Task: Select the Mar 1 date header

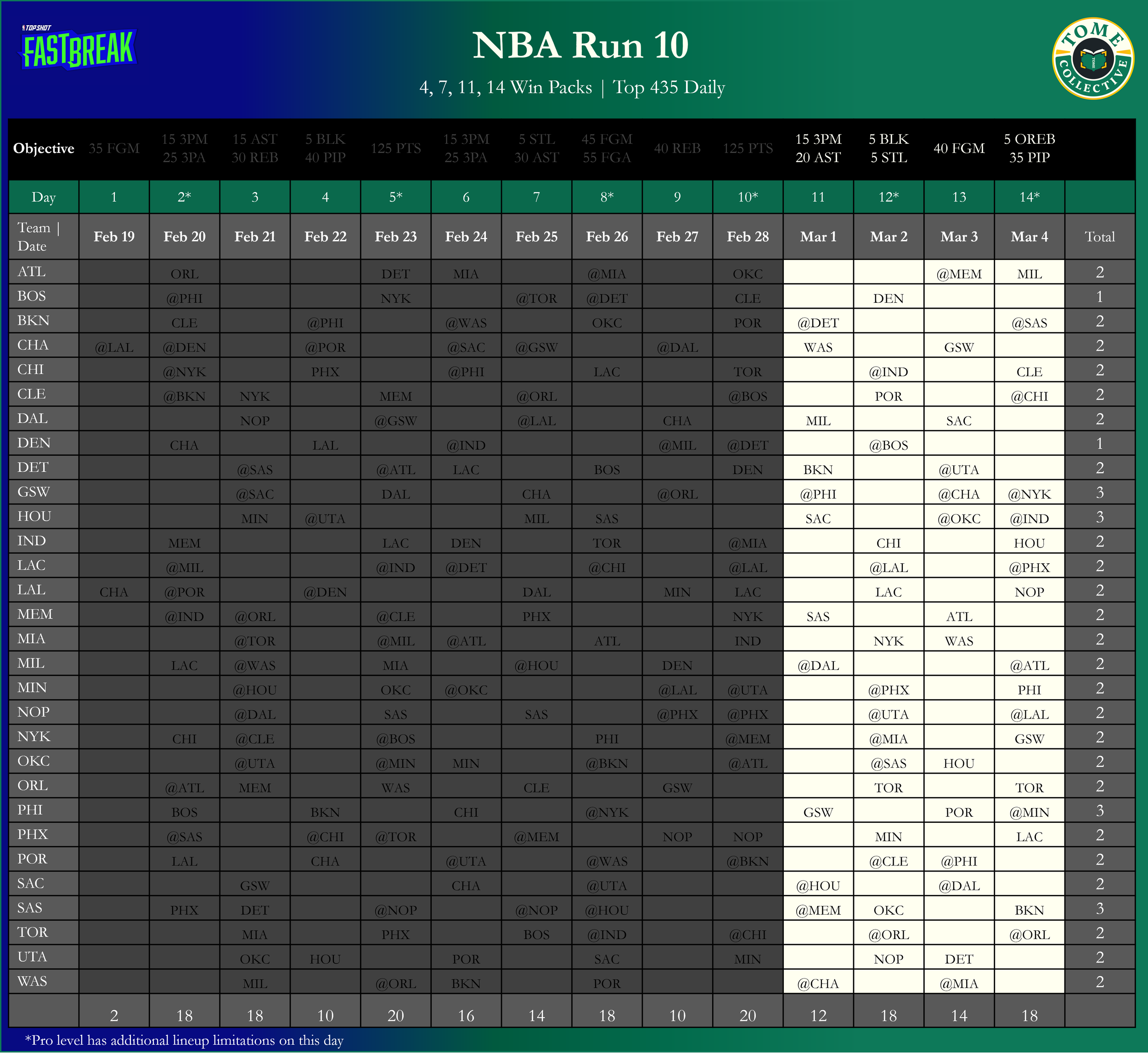Action: pos(818,237)
